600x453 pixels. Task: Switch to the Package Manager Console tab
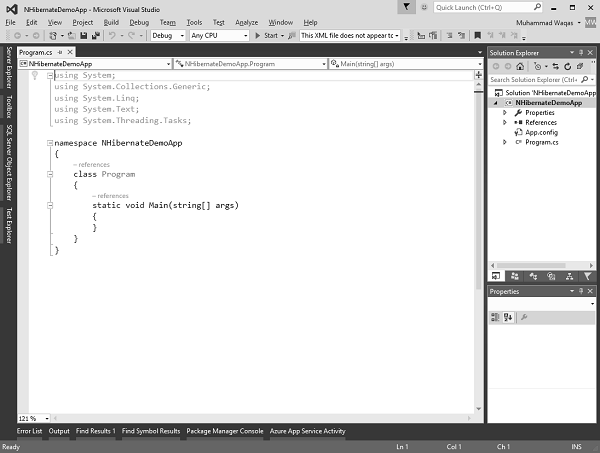[x=225, y=431]
